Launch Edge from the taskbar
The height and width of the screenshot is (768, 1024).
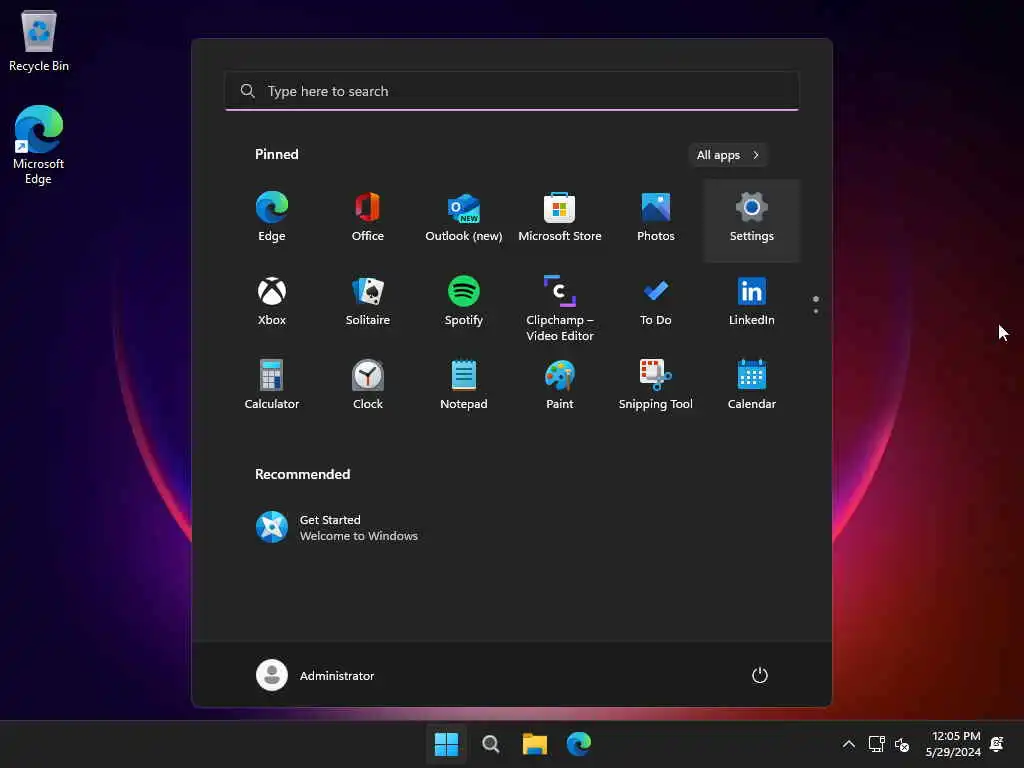point(579,744)
